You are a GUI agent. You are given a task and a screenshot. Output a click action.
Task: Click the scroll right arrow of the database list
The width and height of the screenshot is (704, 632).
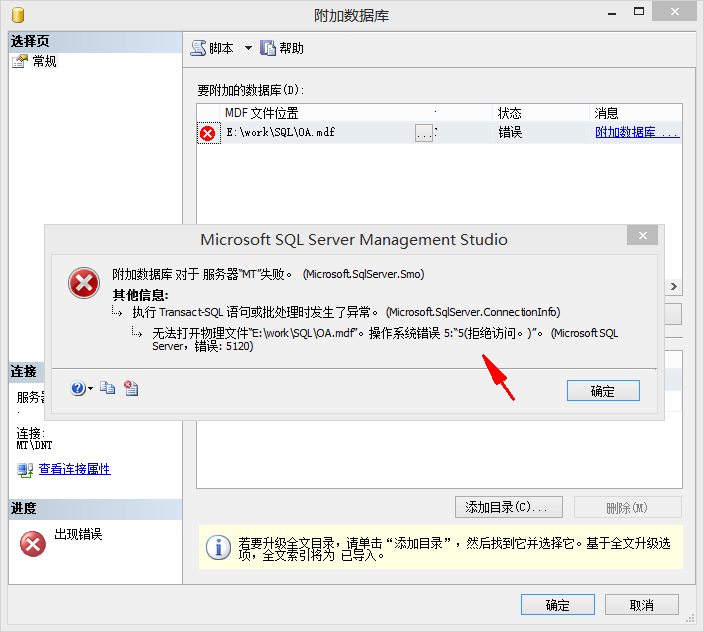tap(673, 286)
